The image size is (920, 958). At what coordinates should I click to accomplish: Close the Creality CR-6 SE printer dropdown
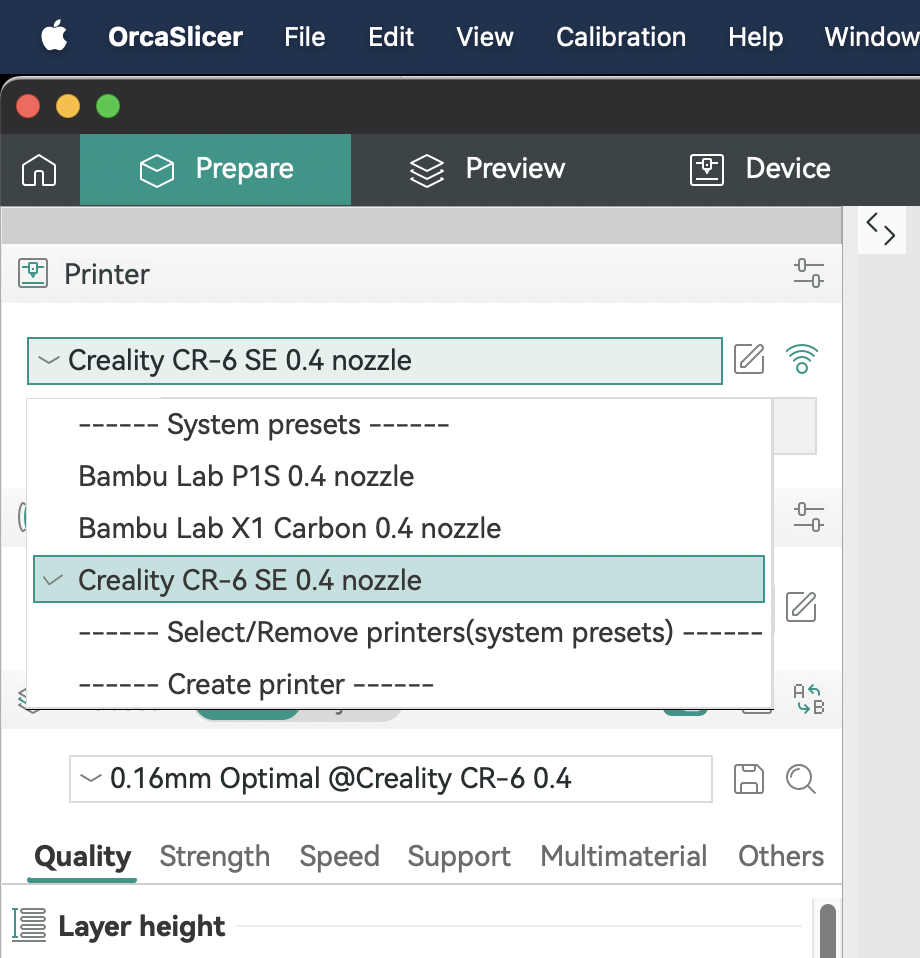(374, 361)
